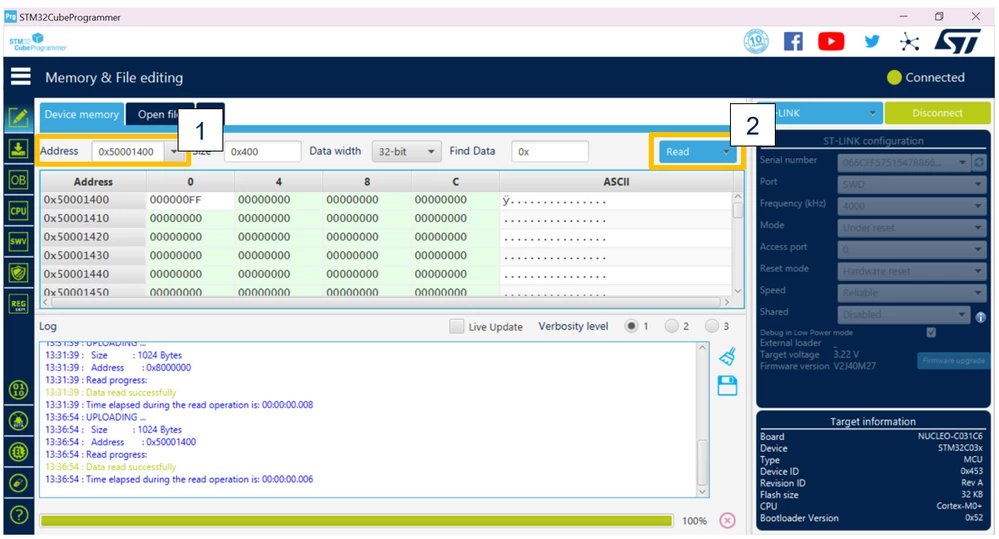Screen dimensions: 999x539
Task: Click the green Disconnect button
Action: point(937,113)
